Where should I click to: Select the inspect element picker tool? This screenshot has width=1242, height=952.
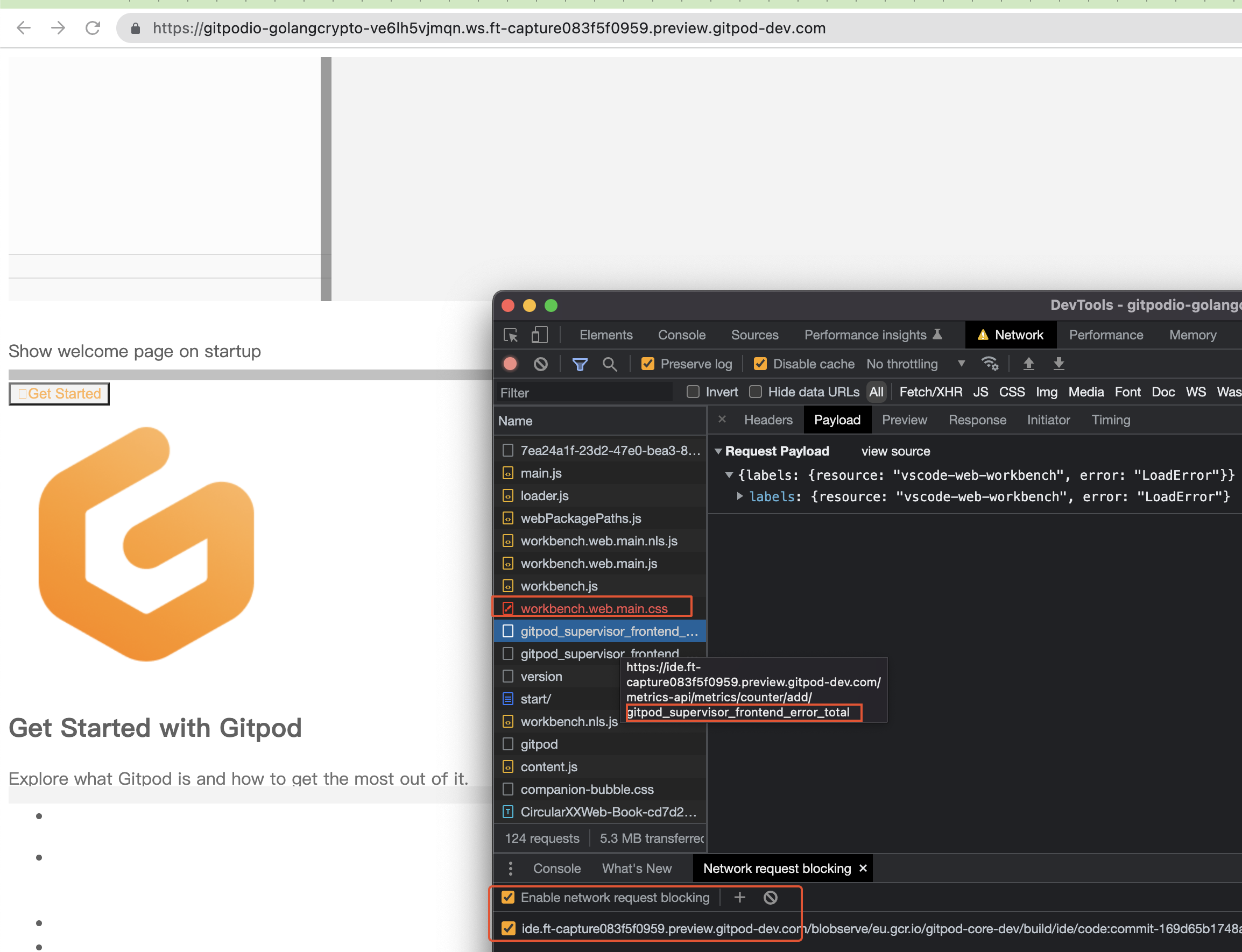pos(510,335)
